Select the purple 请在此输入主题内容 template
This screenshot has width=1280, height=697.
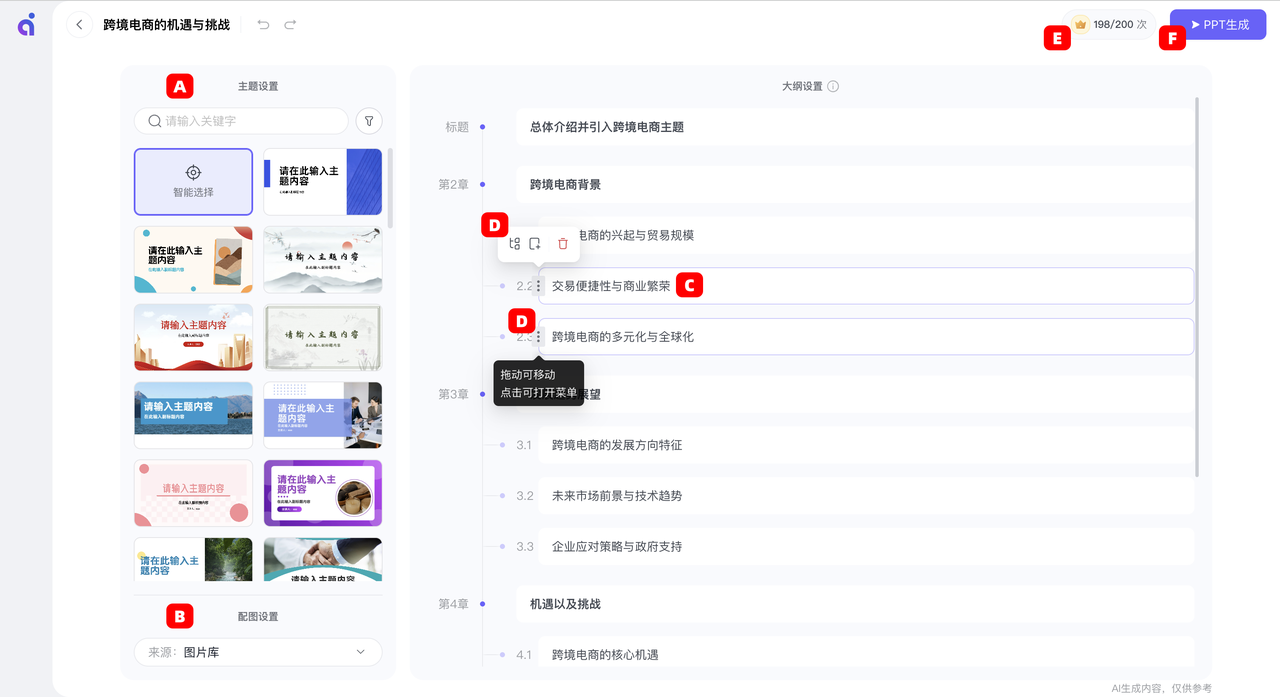point(322,493)
